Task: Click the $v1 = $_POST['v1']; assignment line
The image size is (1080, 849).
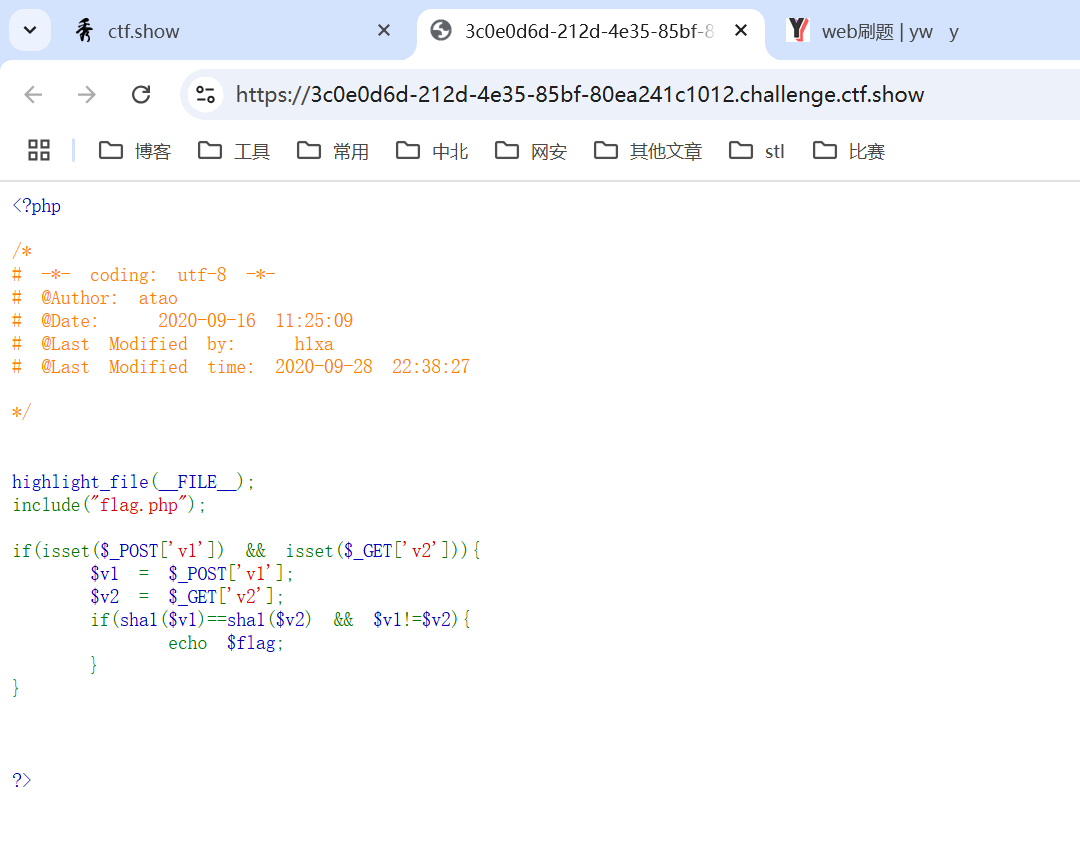Action: pyautogui.click(x=192, y=574)
